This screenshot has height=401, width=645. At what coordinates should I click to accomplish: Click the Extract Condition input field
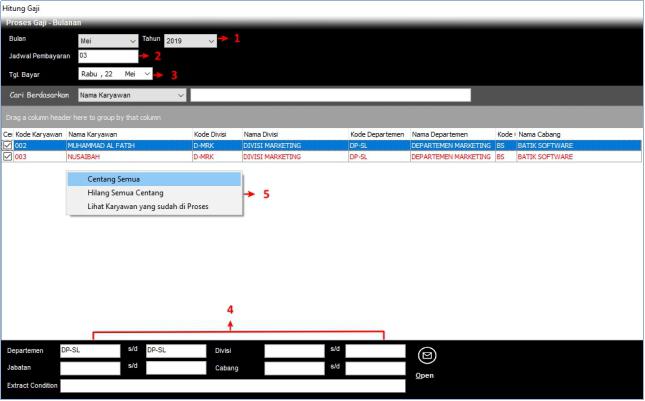tap(232, 385)
